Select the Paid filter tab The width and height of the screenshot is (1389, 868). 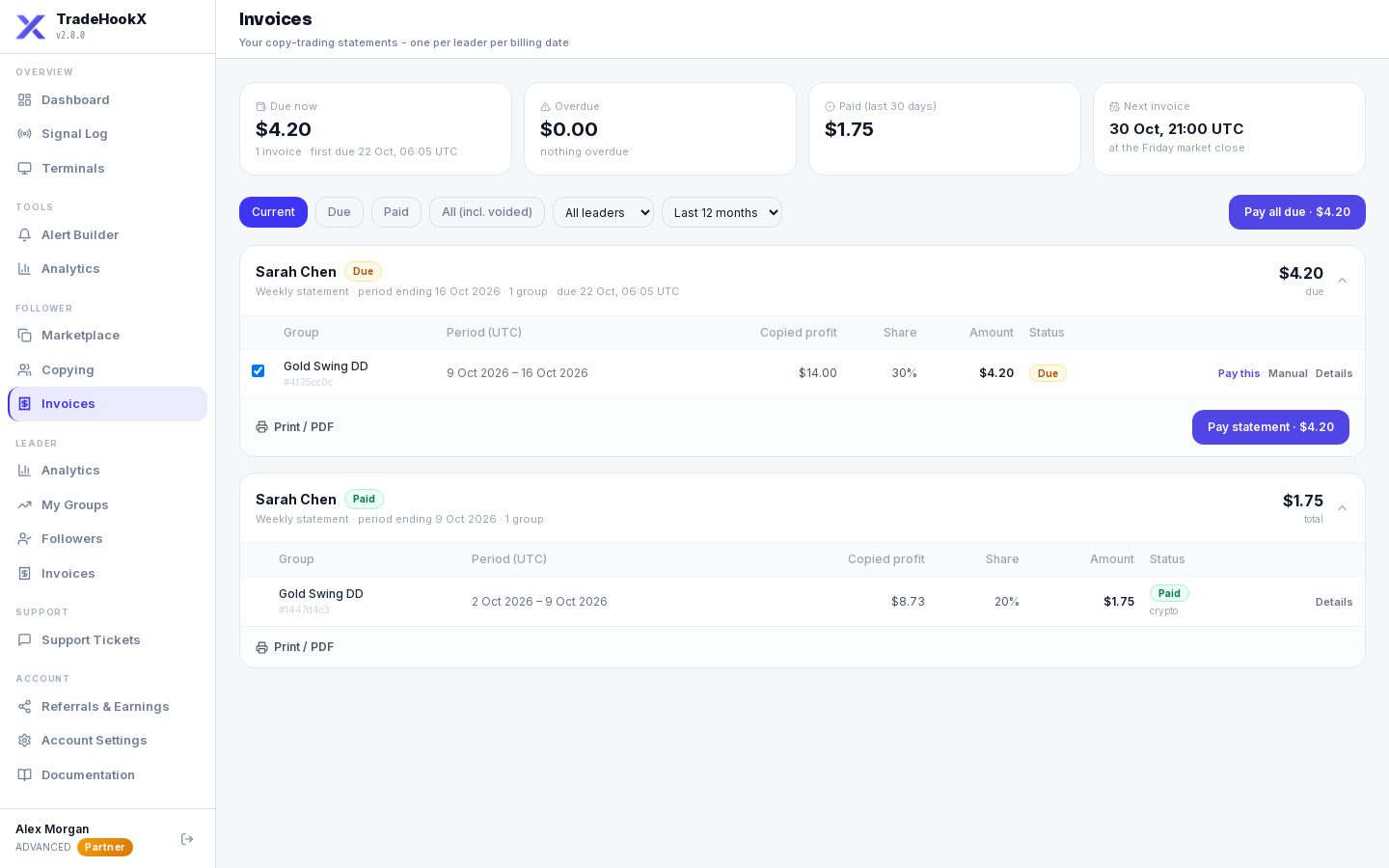[396, 212]
